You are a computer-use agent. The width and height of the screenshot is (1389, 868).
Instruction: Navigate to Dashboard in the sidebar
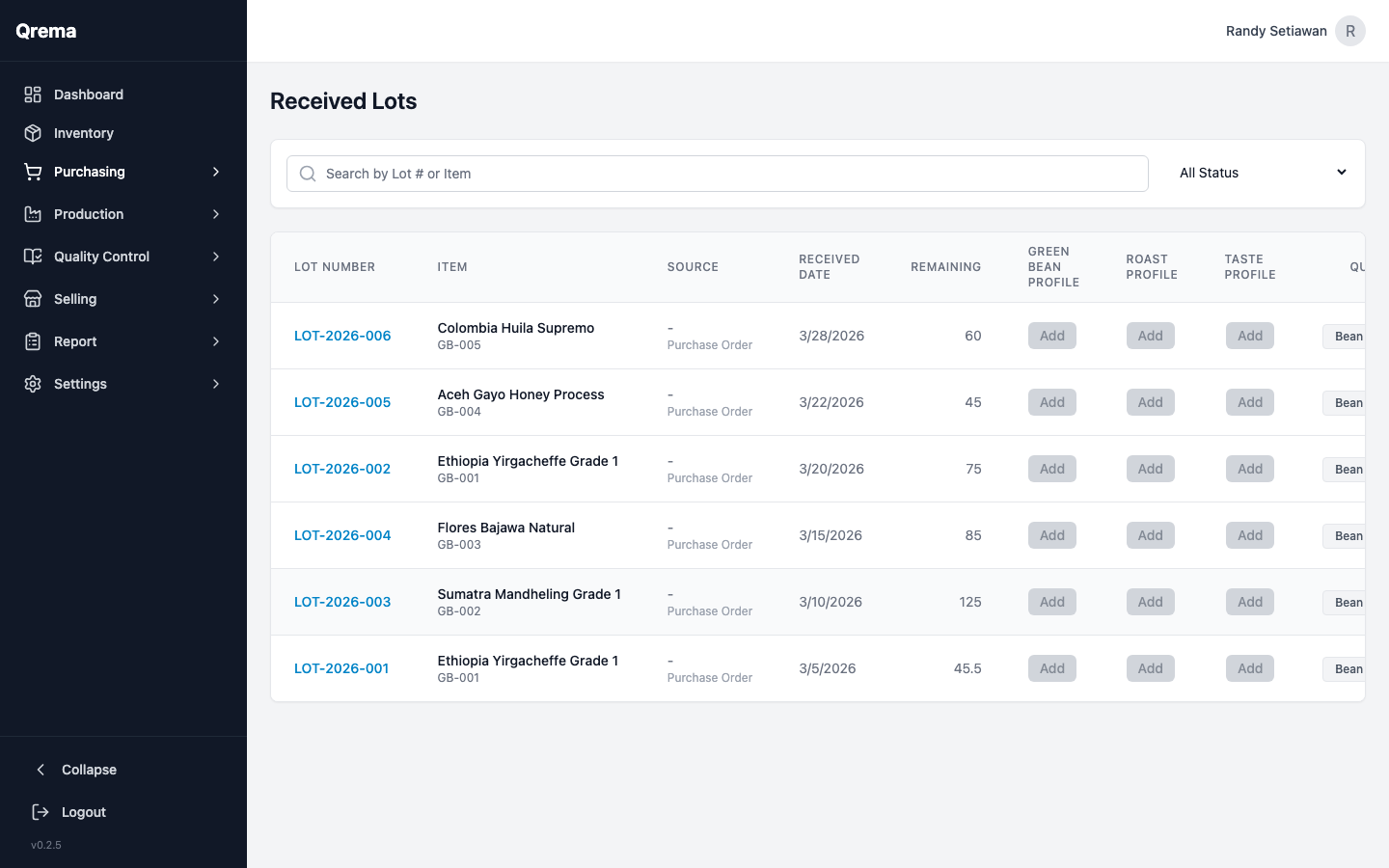coord(89,95)
